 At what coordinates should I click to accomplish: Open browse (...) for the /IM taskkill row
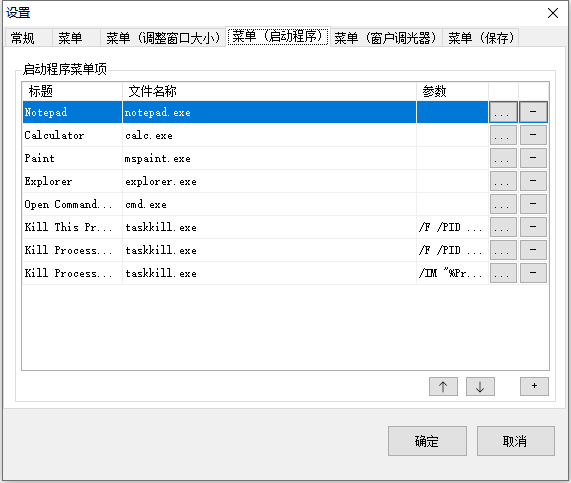point(503,273)
